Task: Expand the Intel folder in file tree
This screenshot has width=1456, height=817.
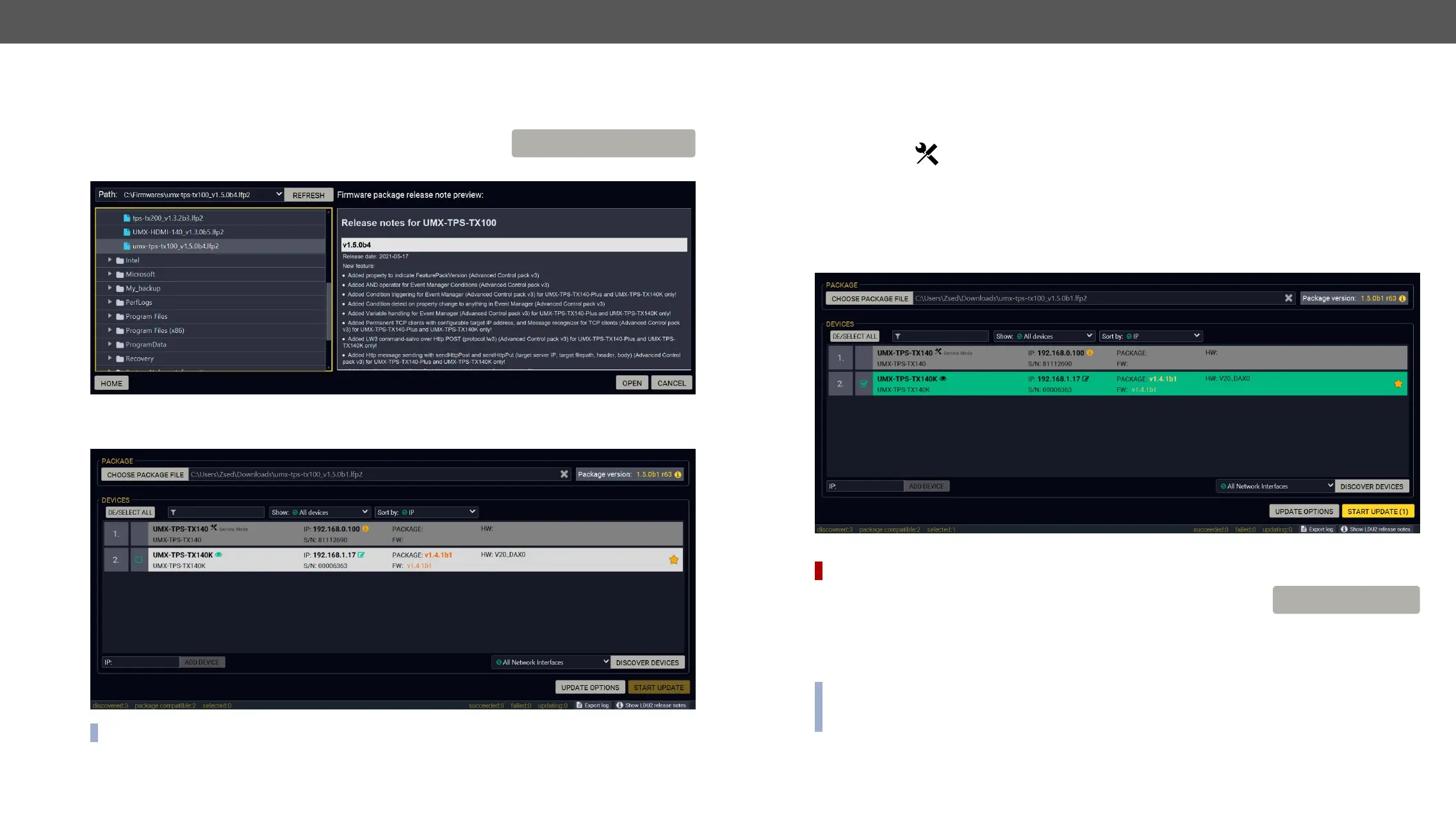Action: 110,260
